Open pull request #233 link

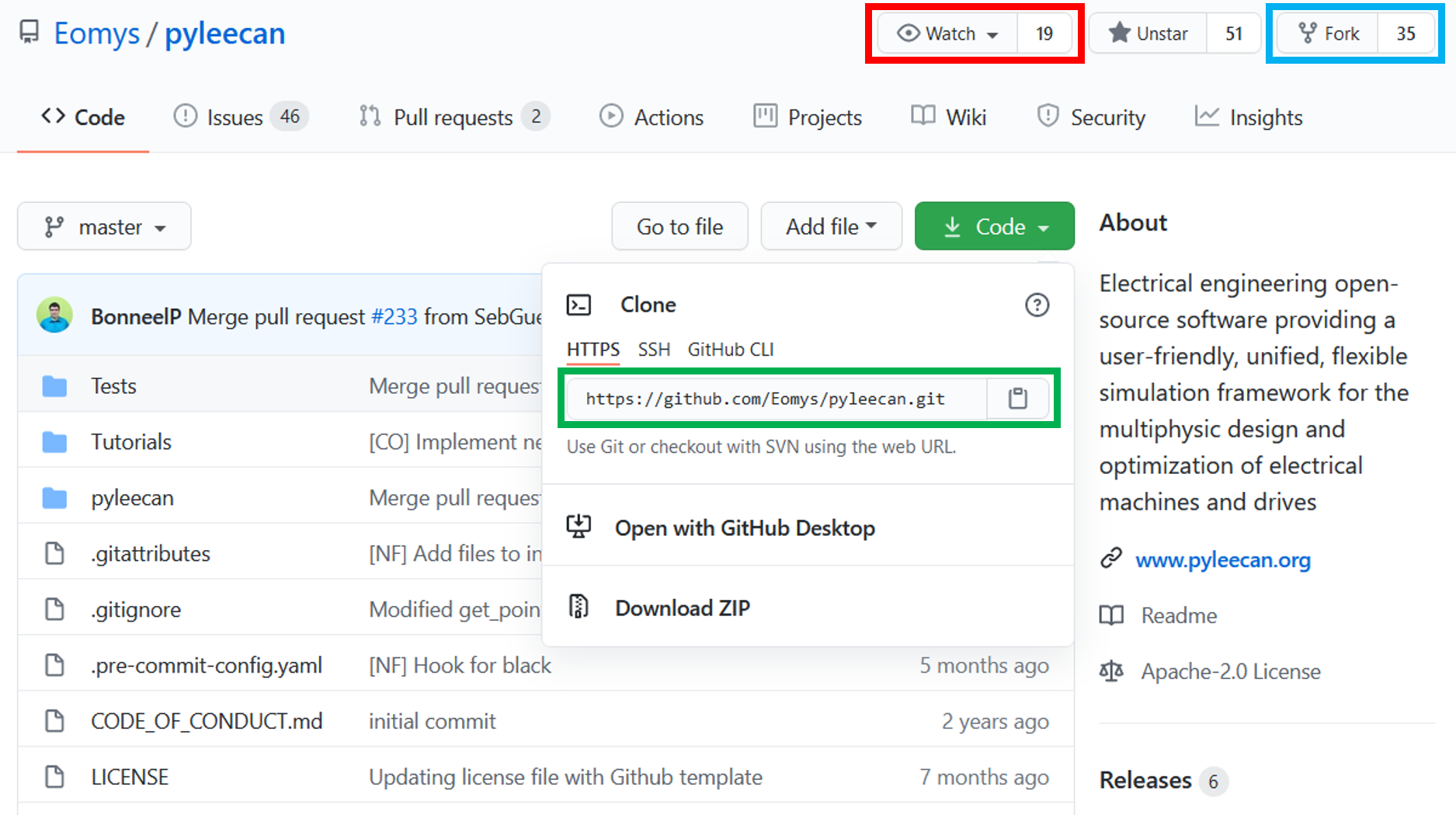[394, 316]
